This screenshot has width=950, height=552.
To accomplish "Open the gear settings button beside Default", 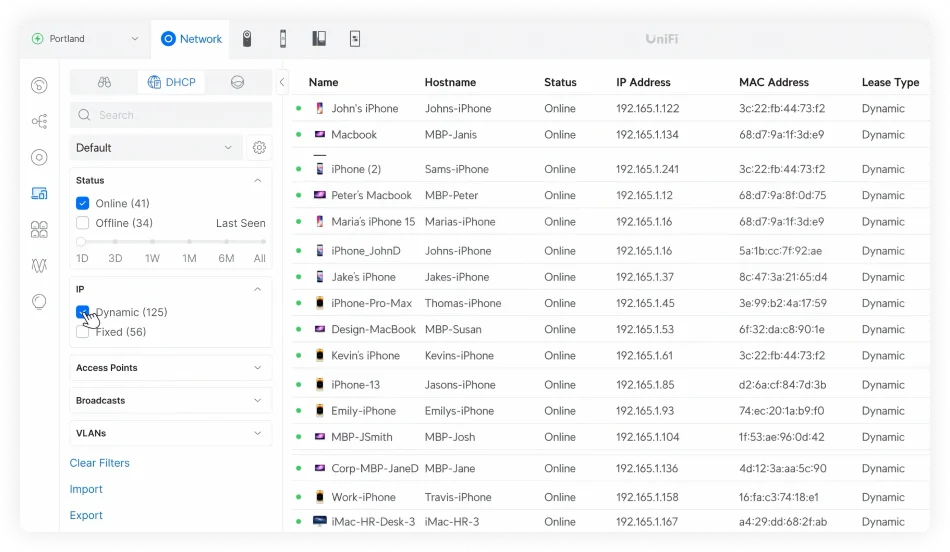I will coord(259,148).
